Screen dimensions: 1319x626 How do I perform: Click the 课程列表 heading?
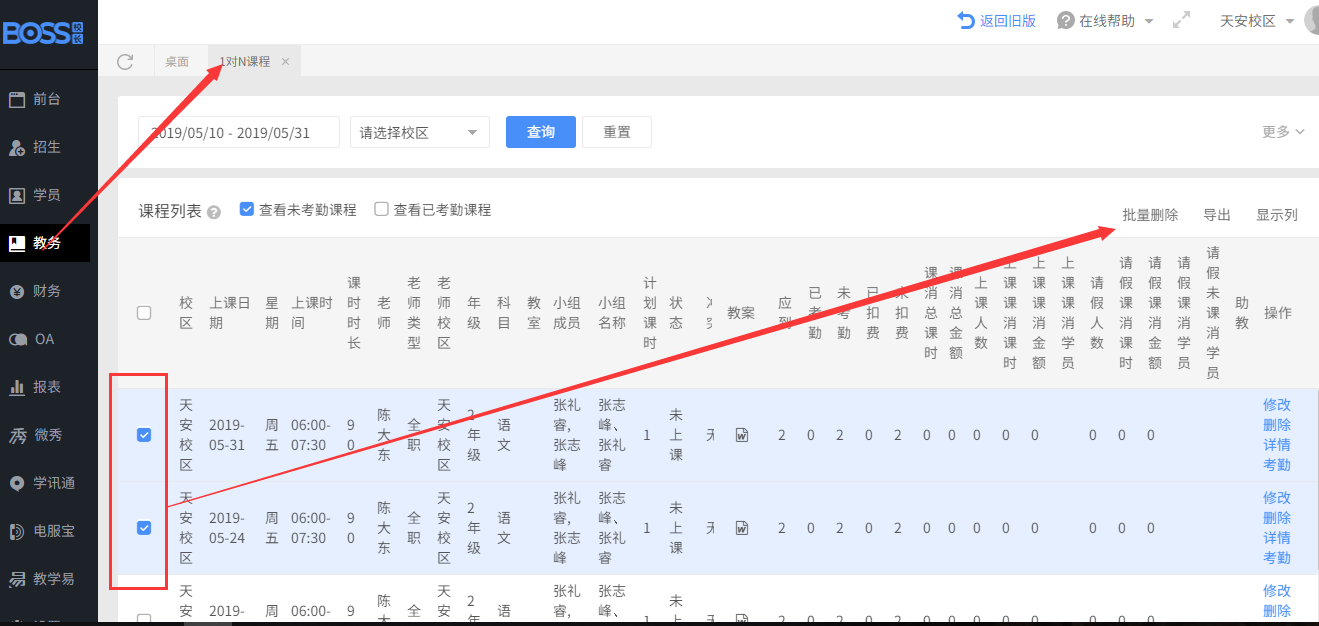(170, 212)
